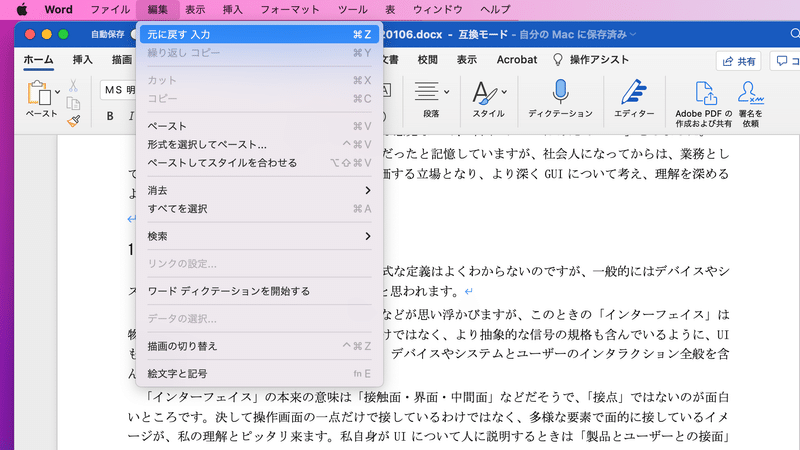Screen dimensions: 800x450
Task: Open the ウィンドウ menu
Action: (x=438, y=9)
